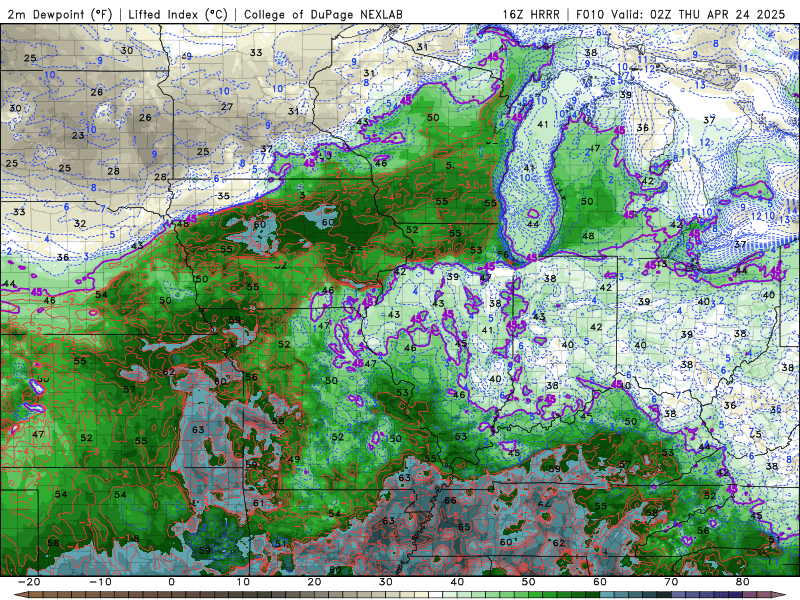Viewport: 800px width, 600px height.
Task: Click the '66' dewpoint value on the map
Action: coord(450,501)
